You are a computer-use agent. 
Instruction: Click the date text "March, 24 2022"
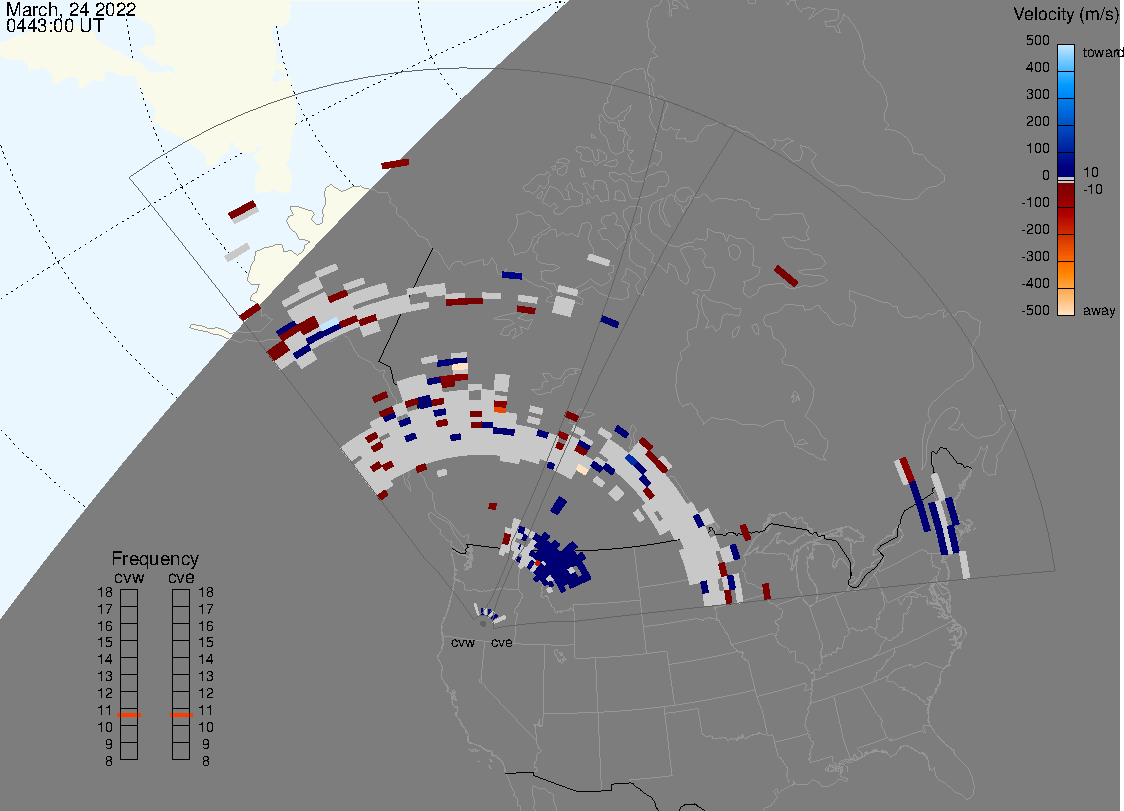click(70, 9)
